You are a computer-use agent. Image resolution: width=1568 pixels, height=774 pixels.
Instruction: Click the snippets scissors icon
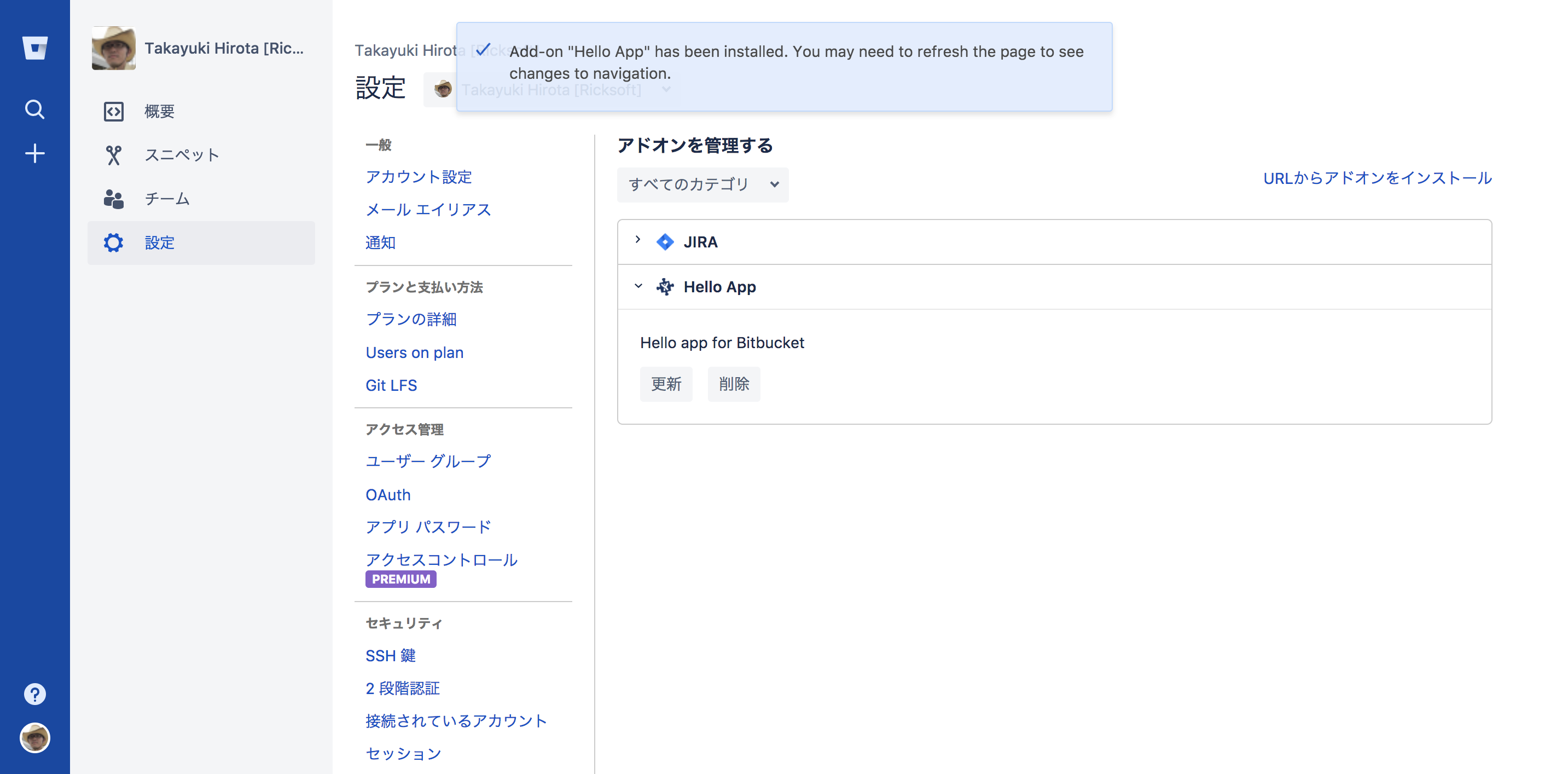(x=113, y=155)
